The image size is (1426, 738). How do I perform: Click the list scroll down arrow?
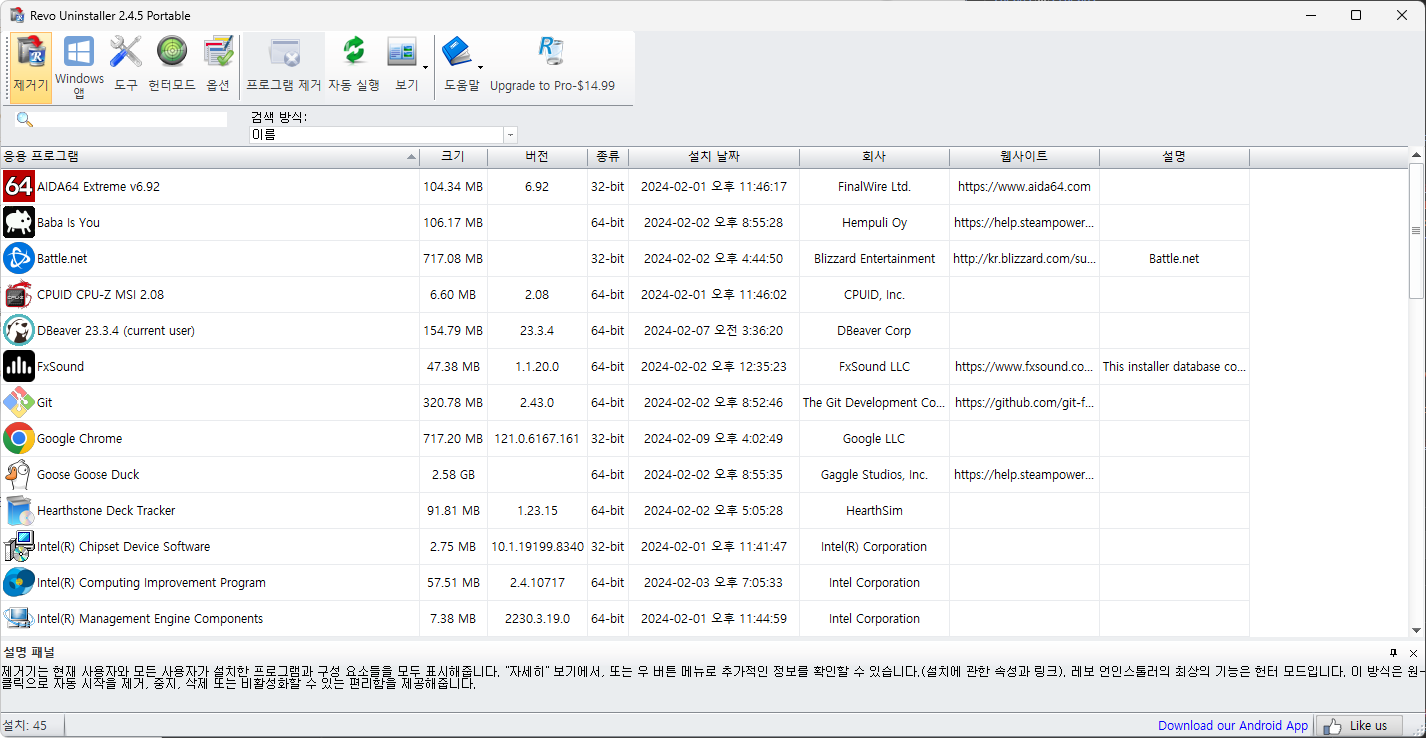tap(1415, 630)
